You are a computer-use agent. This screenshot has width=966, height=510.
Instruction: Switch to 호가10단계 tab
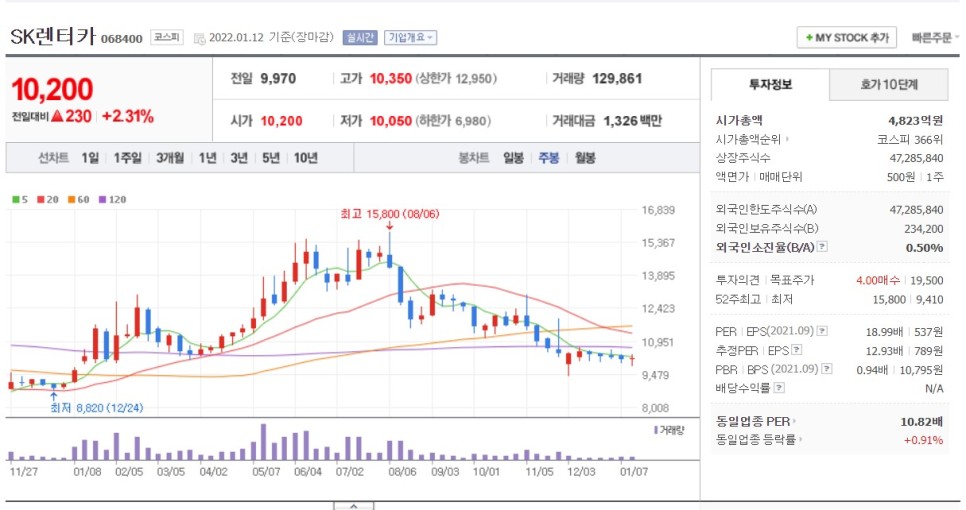888,84
